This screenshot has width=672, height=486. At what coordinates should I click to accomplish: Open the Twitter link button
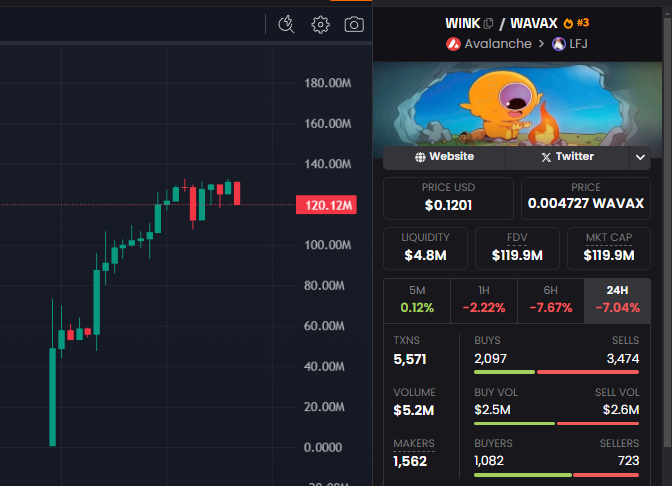pyautogui.click(x=567, y=157)
